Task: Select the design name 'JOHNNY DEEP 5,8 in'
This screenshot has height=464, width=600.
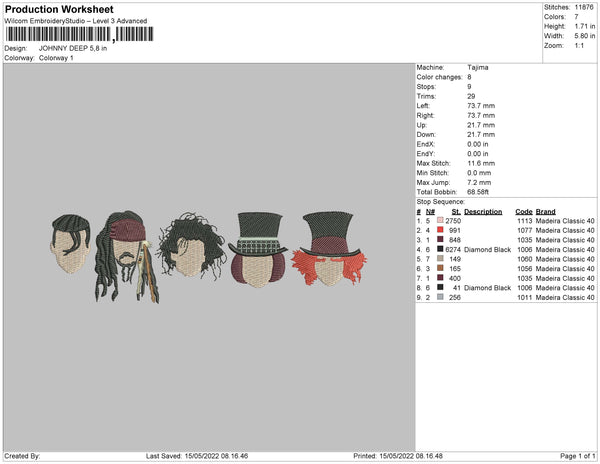Action: tap(73, 48)
